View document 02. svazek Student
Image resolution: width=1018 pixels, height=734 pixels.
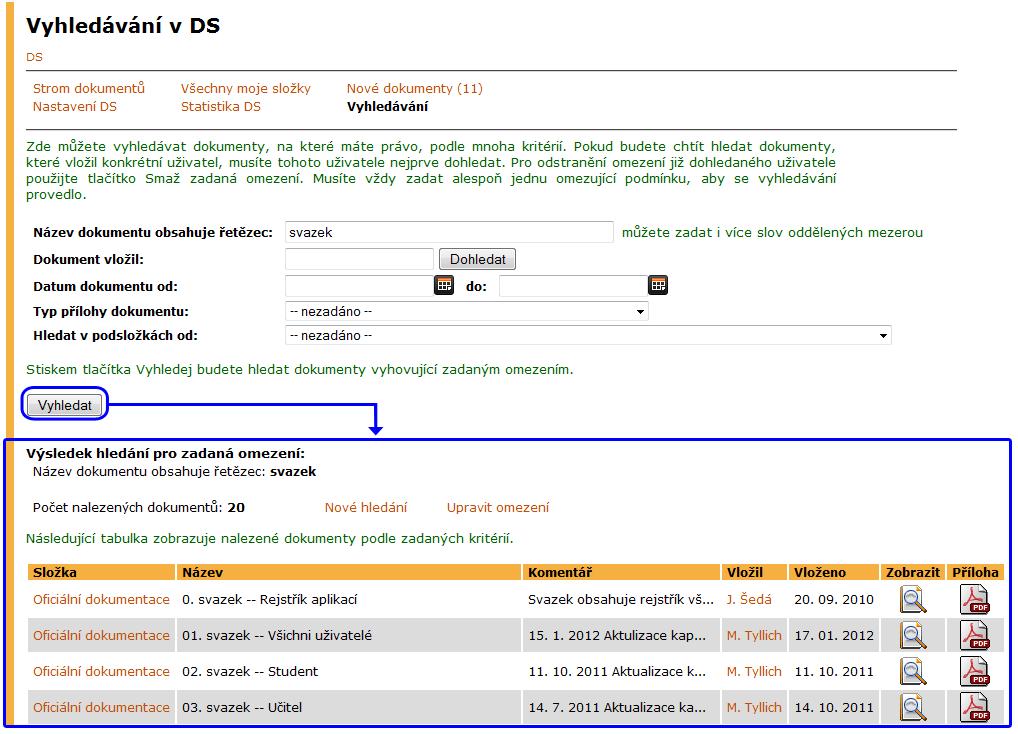pyautogui.click(x=913, y=671)
